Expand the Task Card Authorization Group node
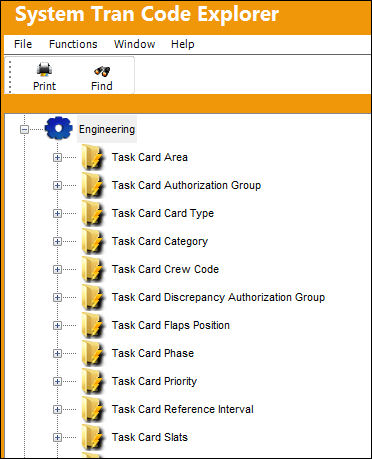The width and height of the screenshot is (372, 459). (57, 185)
